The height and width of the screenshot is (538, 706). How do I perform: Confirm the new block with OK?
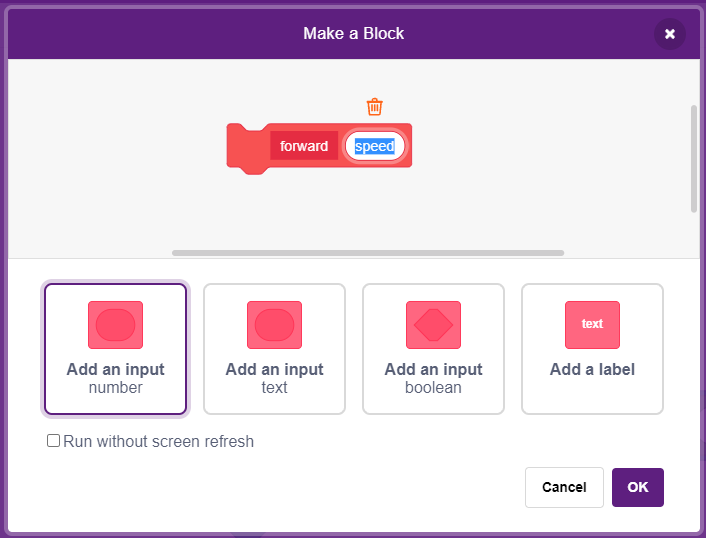click(x=638, y=487)
